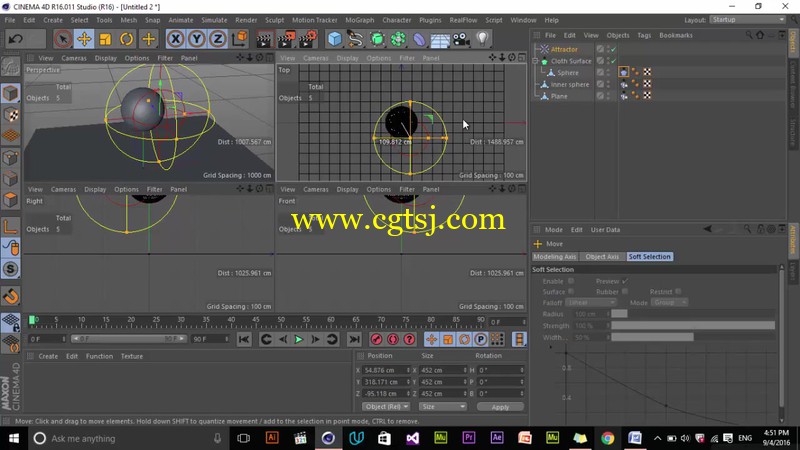Open Object (Rel) coordinate dropdown

(x=386, y=407)
